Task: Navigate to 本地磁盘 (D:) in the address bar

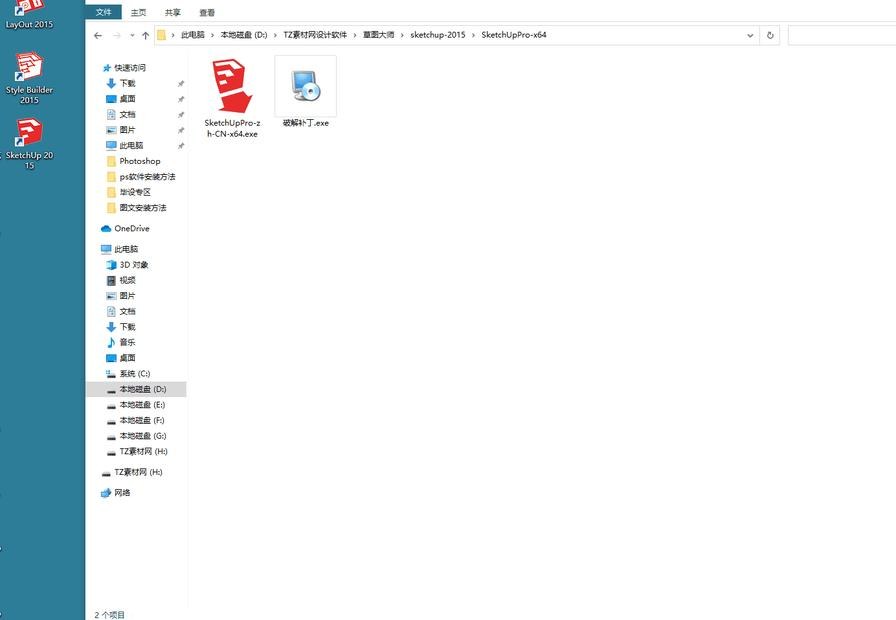Action: 244,35
